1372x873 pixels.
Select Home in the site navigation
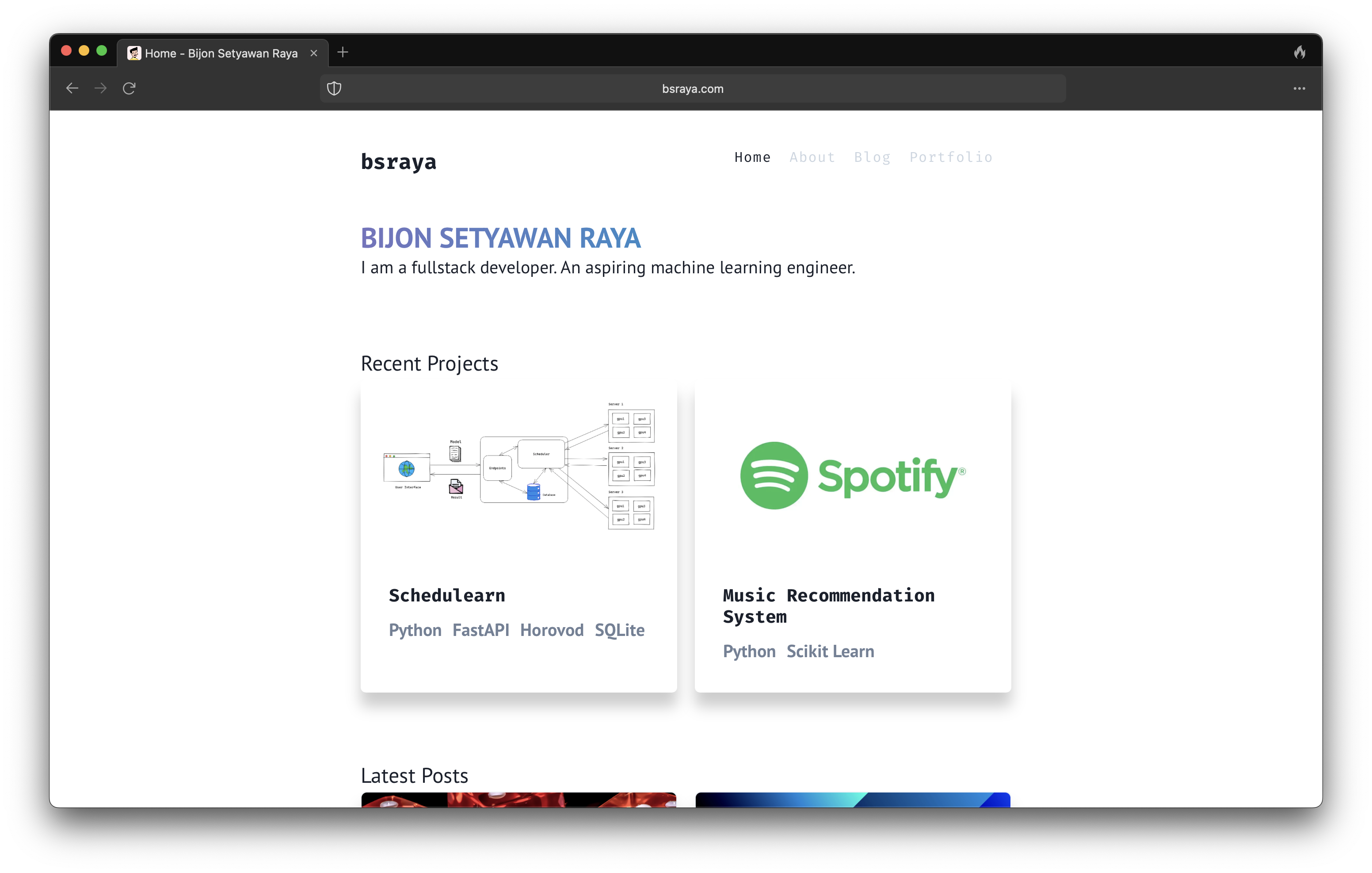pos(753,157)
